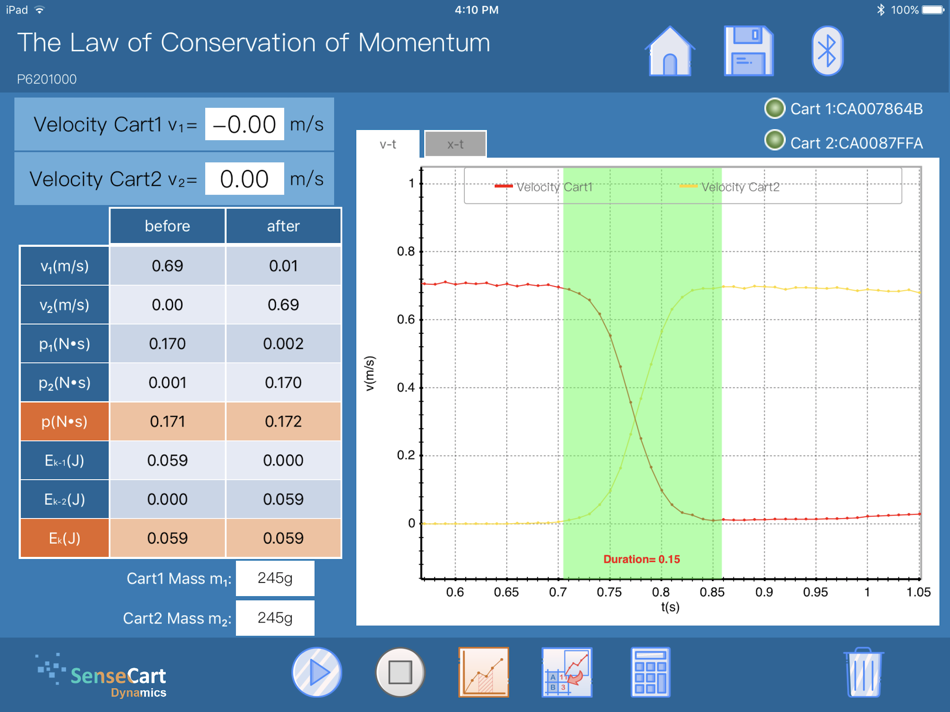Start data collection with the play button

[x=316, y=671]
